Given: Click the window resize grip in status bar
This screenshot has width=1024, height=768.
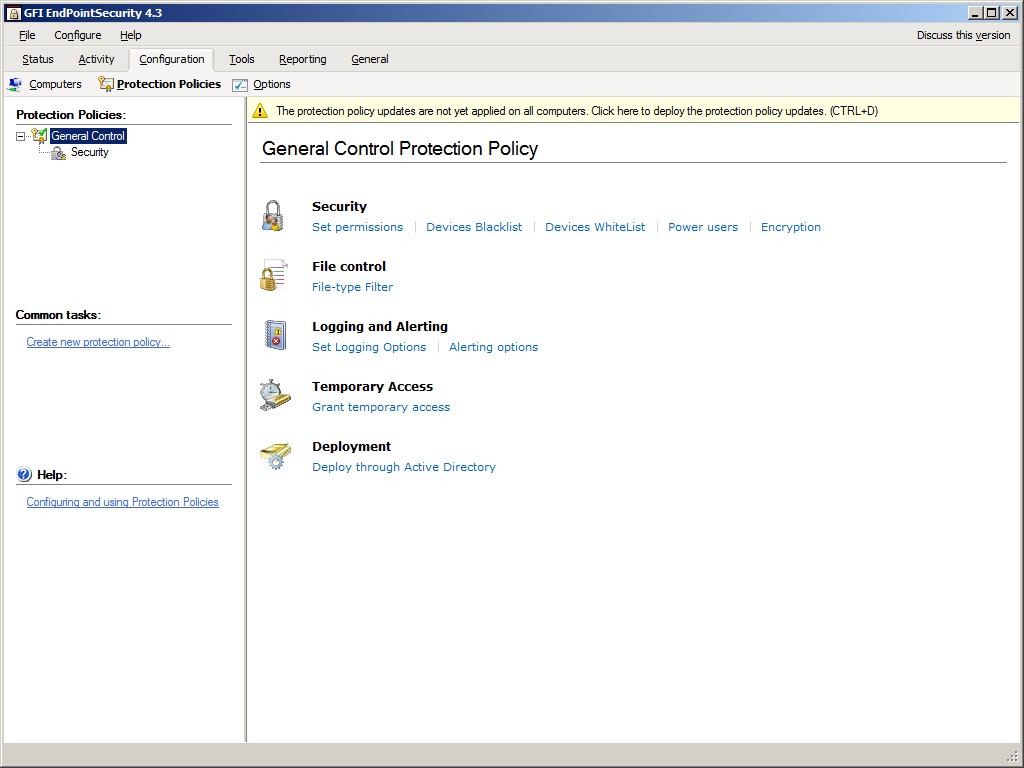Looking at the screenshot, I should (x=1012, y=756).
